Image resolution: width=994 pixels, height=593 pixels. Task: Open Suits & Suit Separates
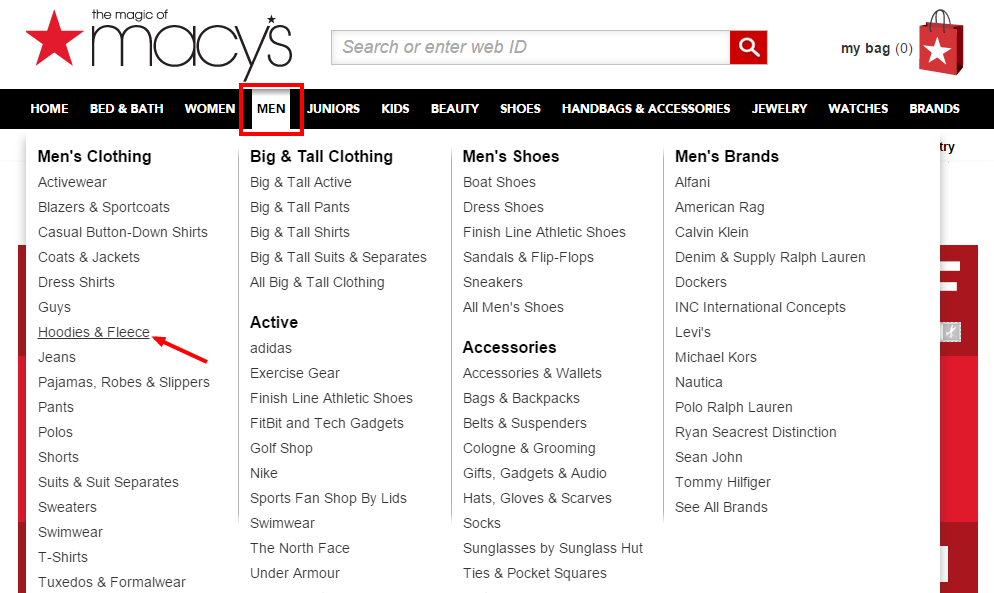(x=108, y=482)
